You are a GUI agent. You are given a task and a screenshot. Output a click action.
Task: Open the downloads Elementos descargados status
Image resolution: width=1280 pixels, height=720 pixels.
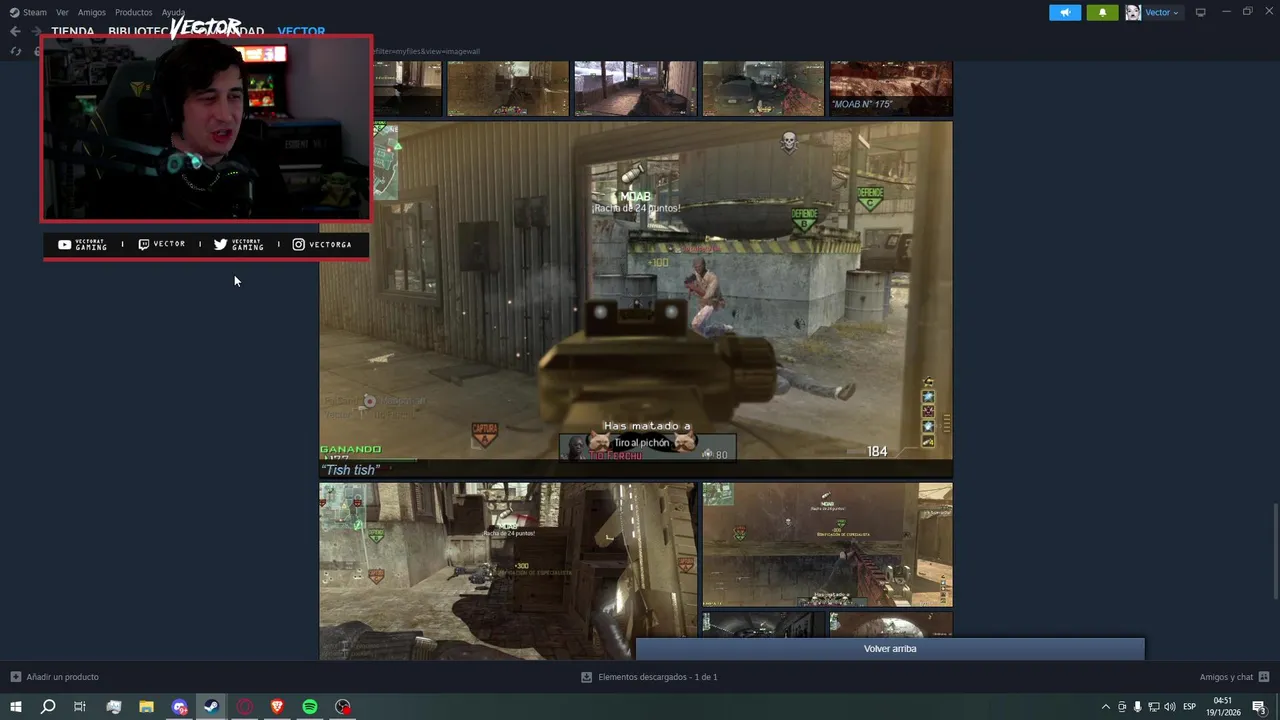(657, 677)
